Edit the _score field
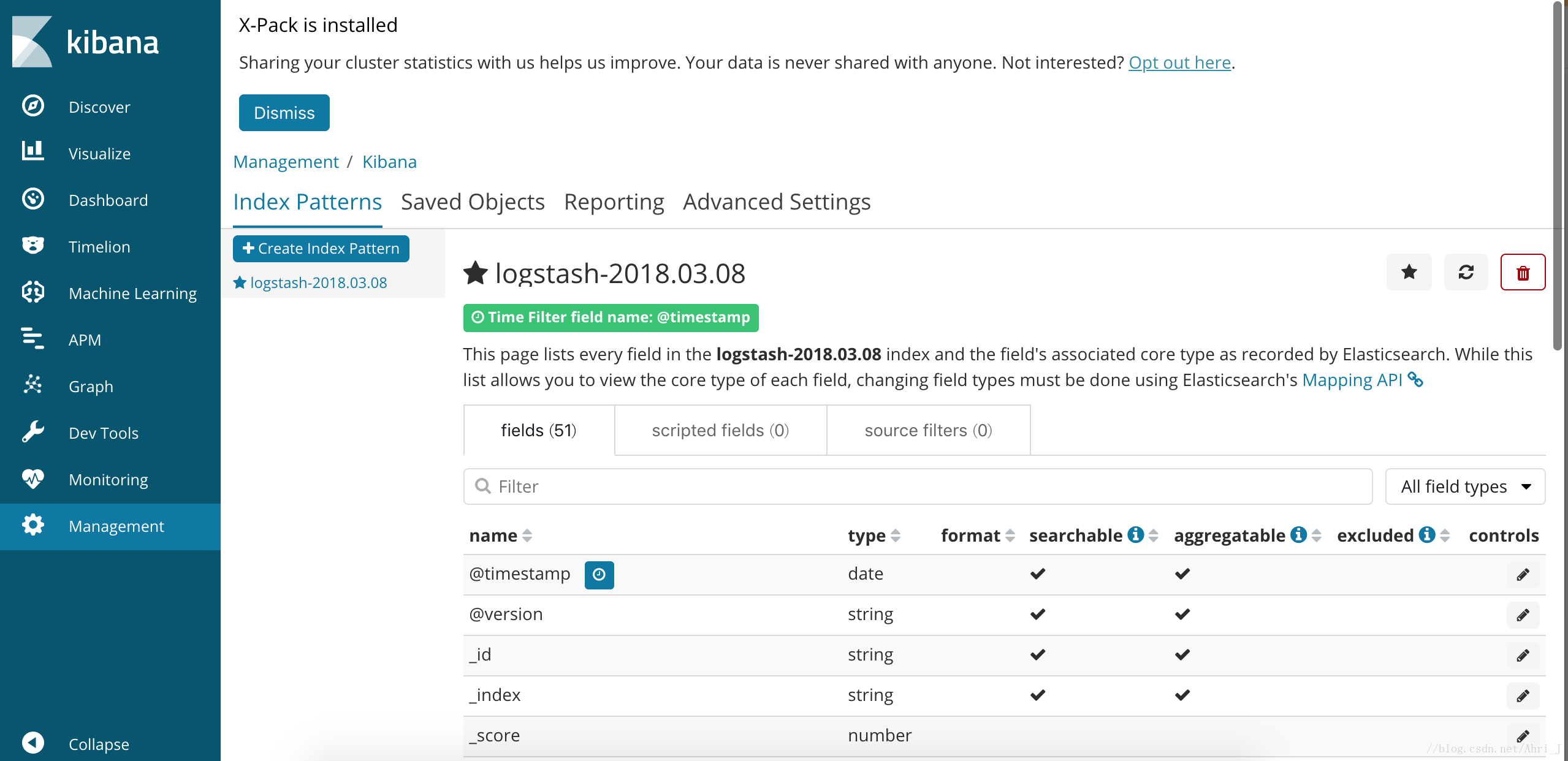 (1523, 736)
